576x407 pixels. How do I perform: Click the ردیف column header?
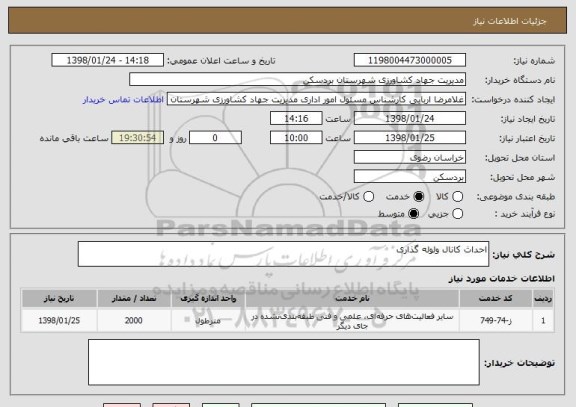pos(543,298)
